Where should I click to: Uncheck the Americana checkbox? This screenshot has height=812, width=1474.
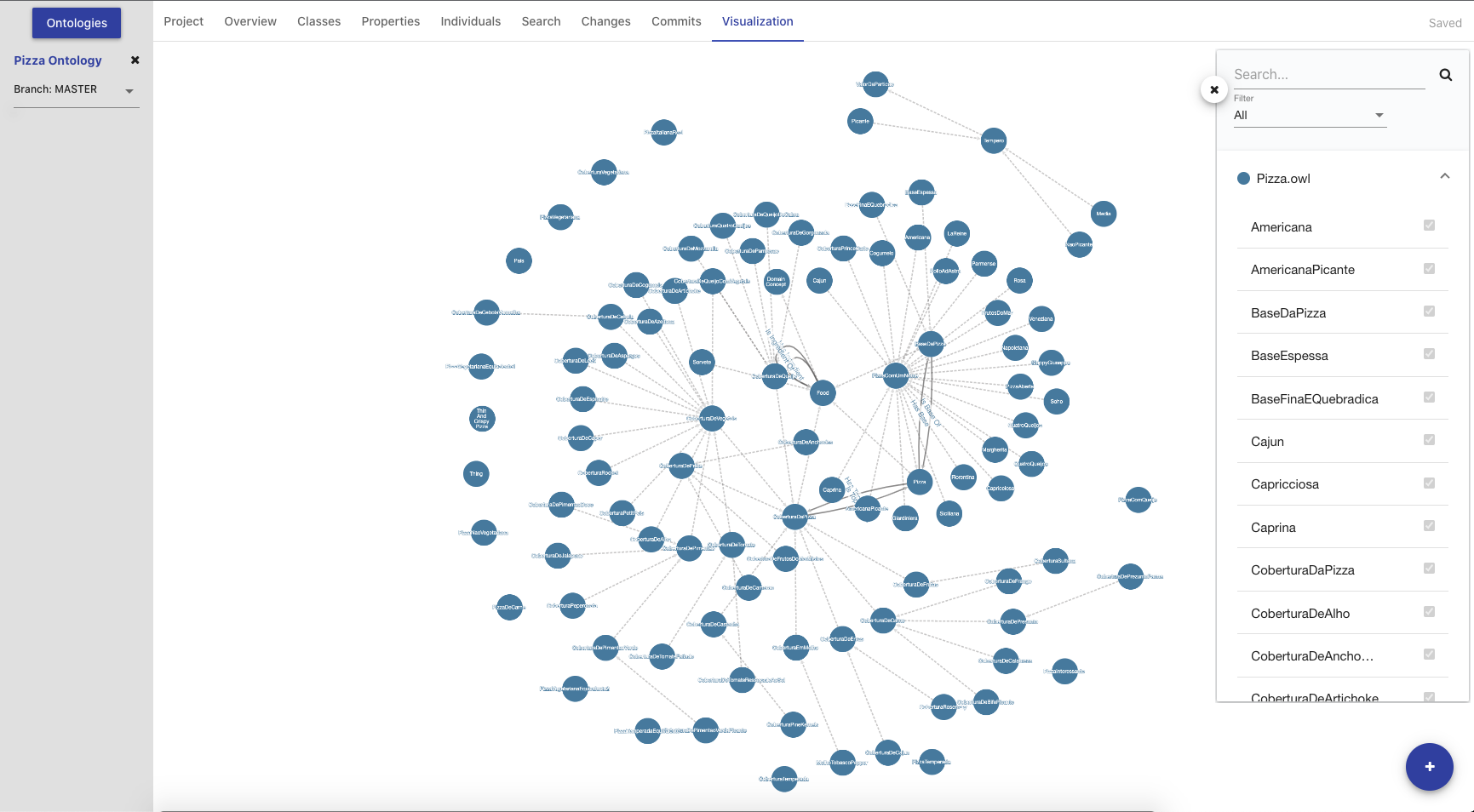click(1429, 226)
